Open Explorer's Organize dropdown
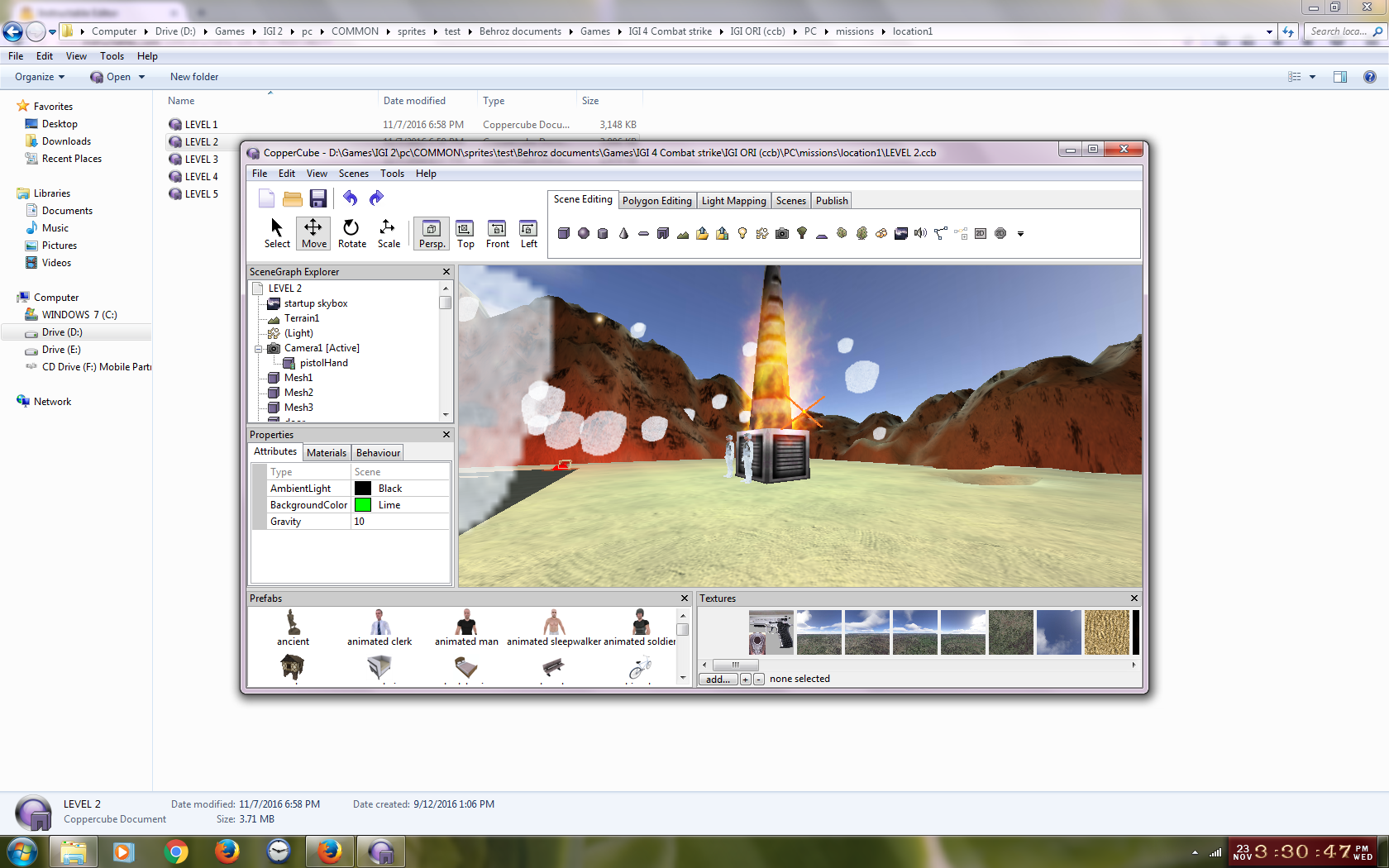Image resolution: width=1389 pixels, height=868 pixels. [x=40, y=77]
